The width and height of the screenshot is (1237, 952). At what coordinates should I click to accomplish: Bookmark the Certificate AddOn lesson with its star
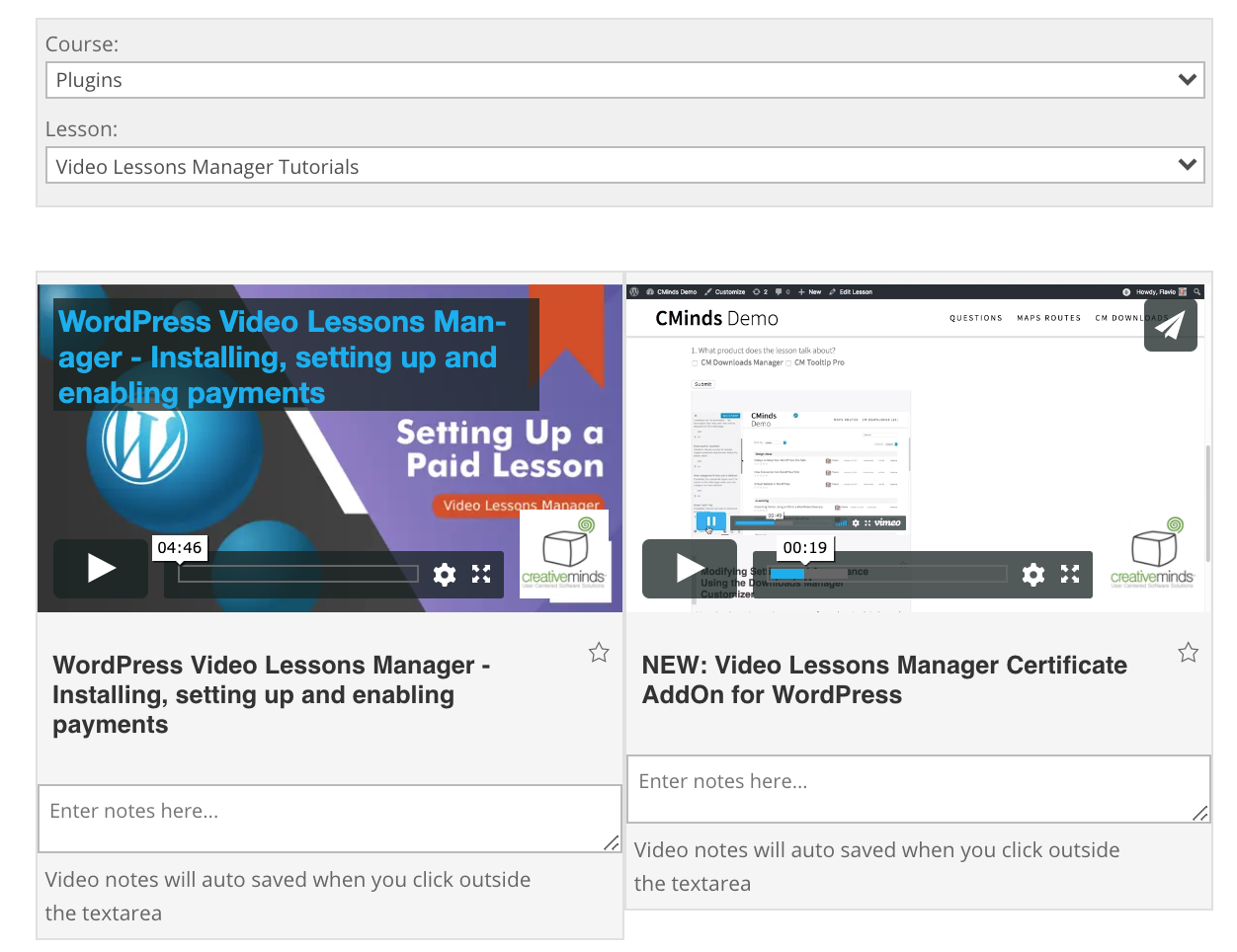coord(1188,653)
